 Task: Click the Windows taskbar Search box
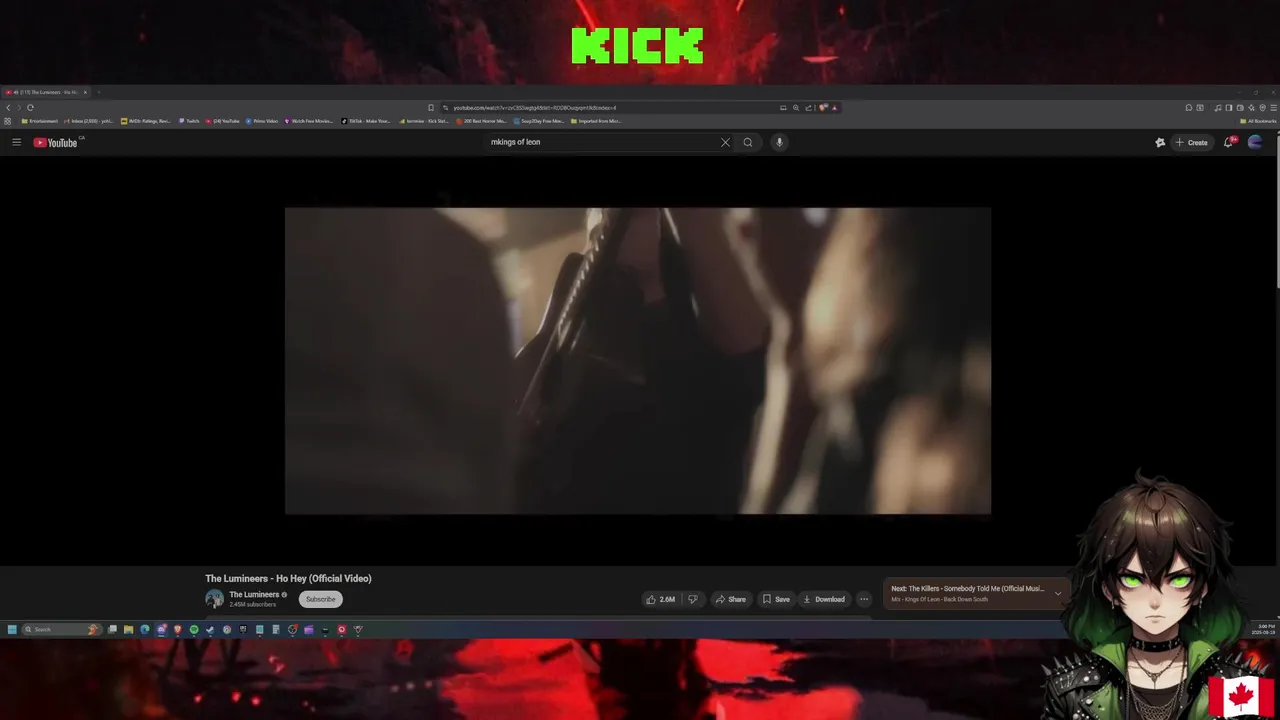62,629
